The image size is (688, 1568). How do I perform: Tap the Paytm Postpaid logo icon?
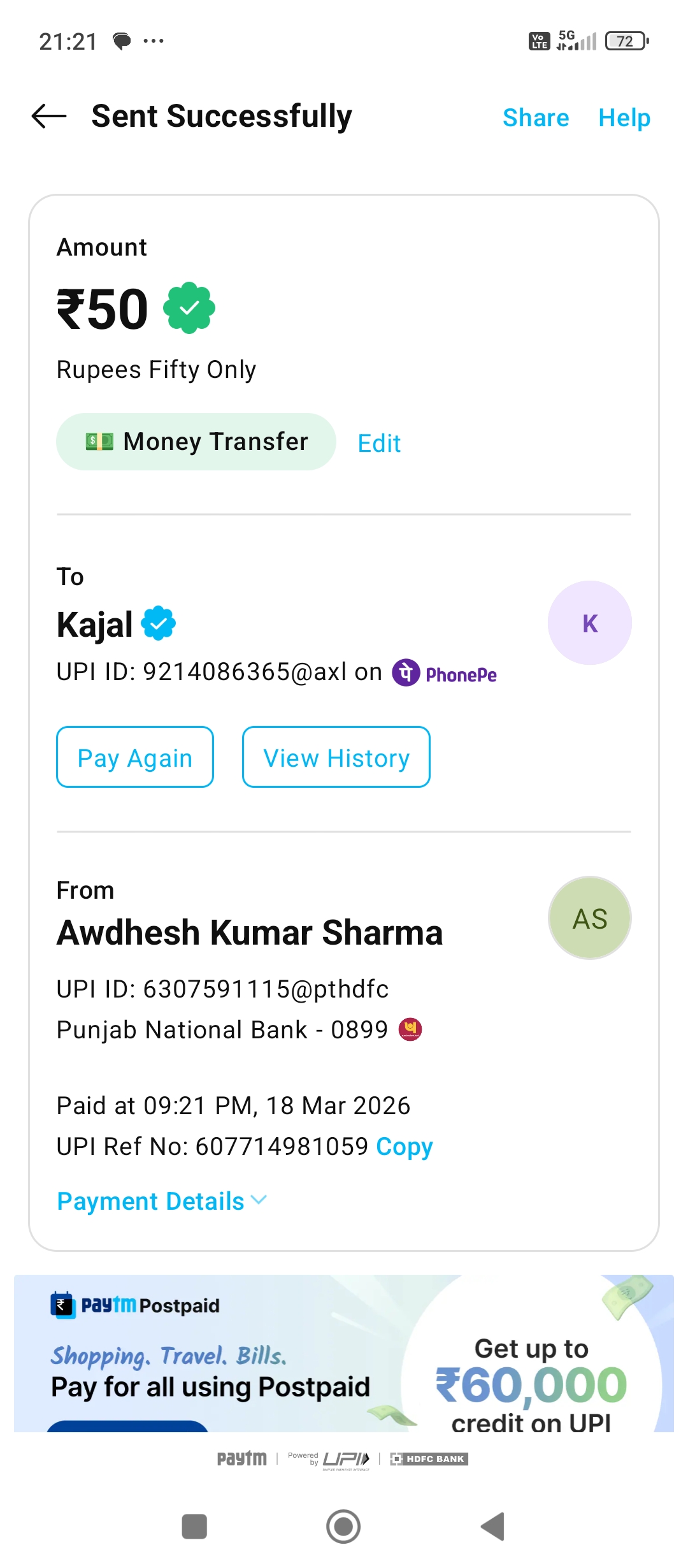point(62,1304)
